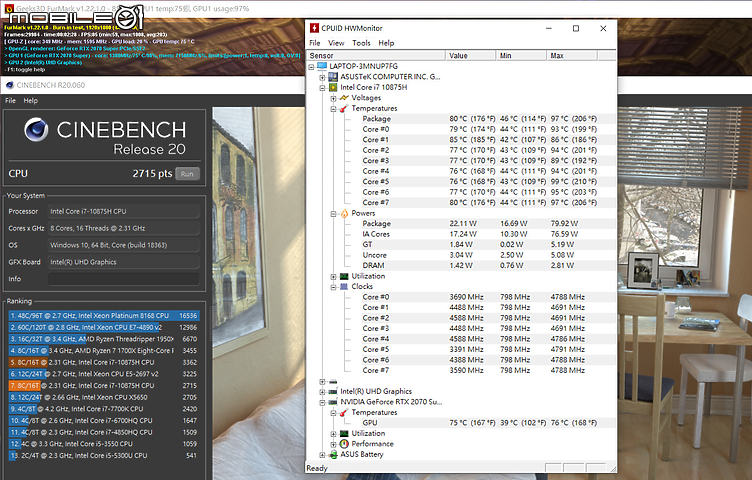Select ranking entry Intel Core i5-5300U

[103, 456]
